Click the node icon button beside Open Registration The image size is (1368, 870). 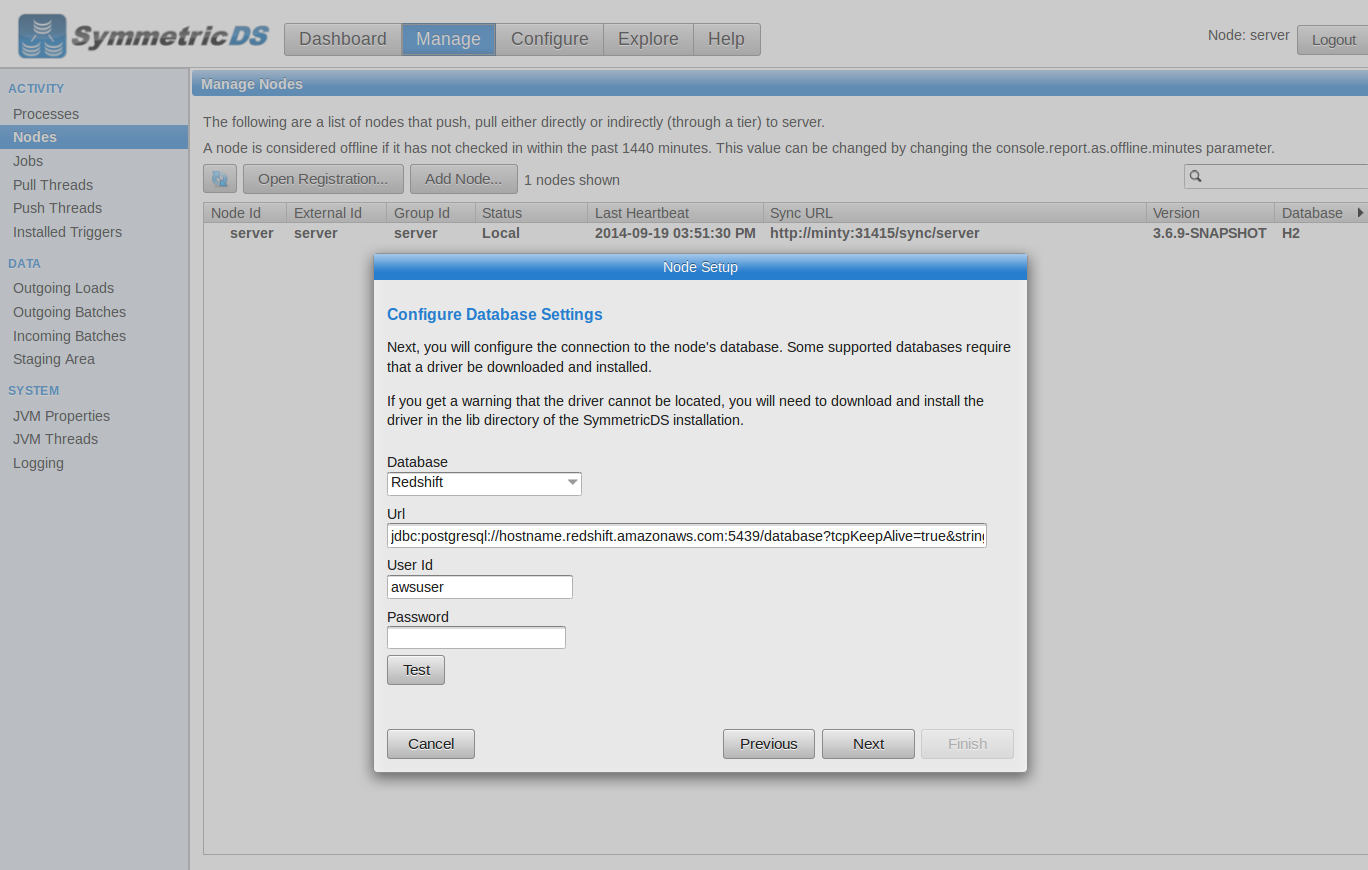[220, 179]
